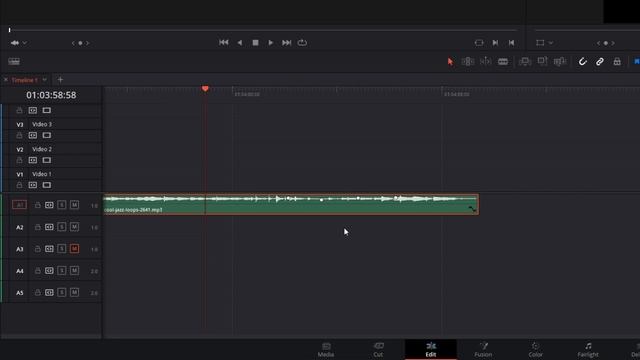640x360 pixels.
Task: Toggle linked selection chain icon
Action: click(600, 62)
